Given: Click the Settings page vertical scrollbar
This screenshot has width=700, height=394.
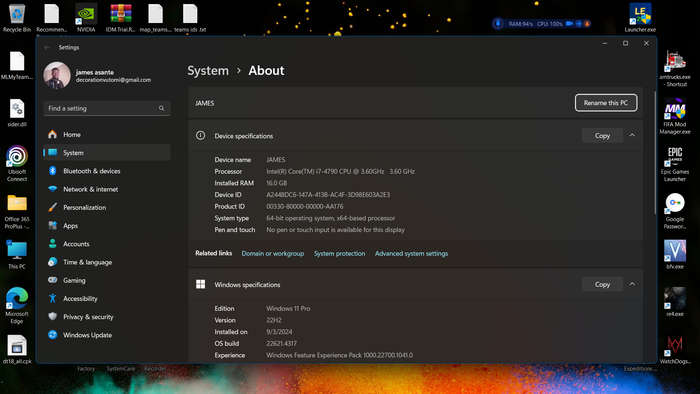Looking at the screenshot, I should point(655,152).
